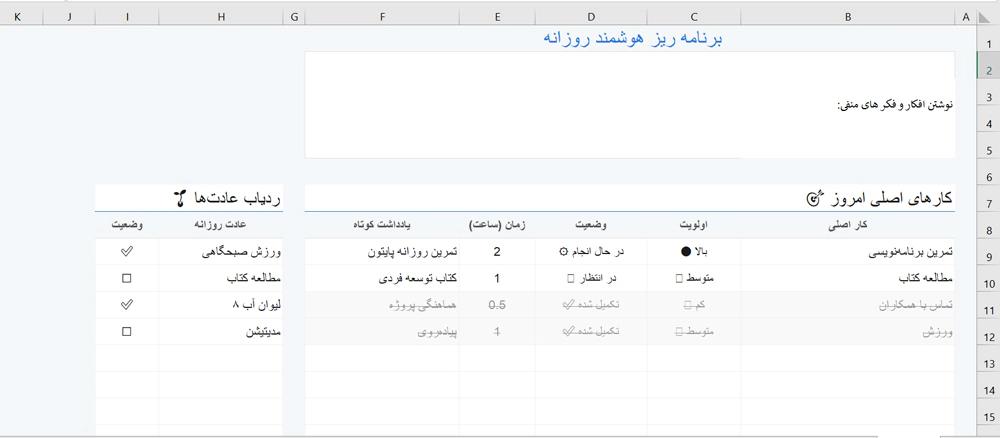Click the زمان (ساعت) heading cell
Image resolution: width=1000 pixels, height=438 pixels.
[x=497, y=225]
